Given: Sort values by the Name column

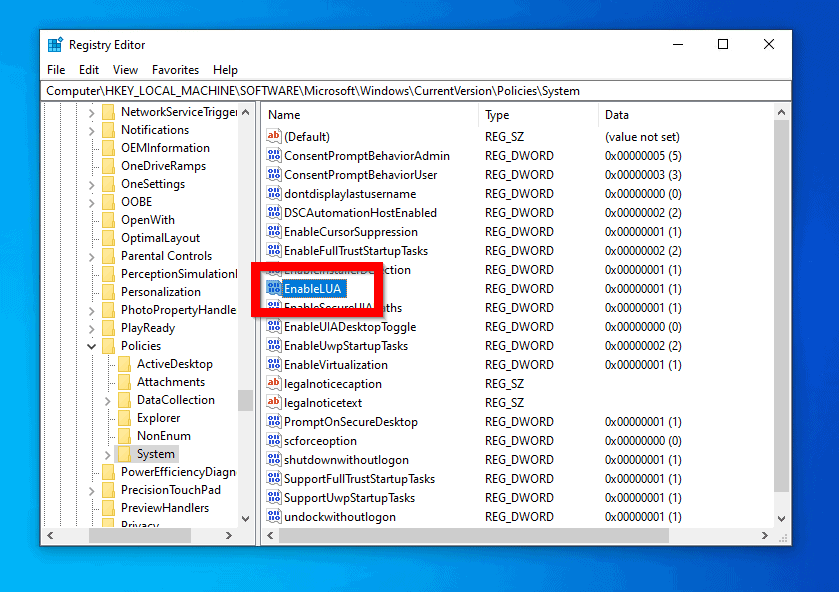Looking at the screenshot, I should click(x=283, y=114).
